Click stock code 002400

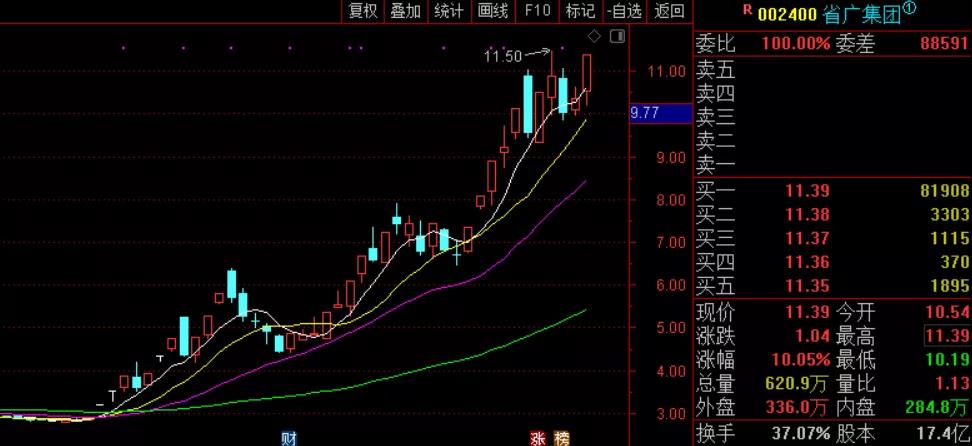[x=788, y=14]
